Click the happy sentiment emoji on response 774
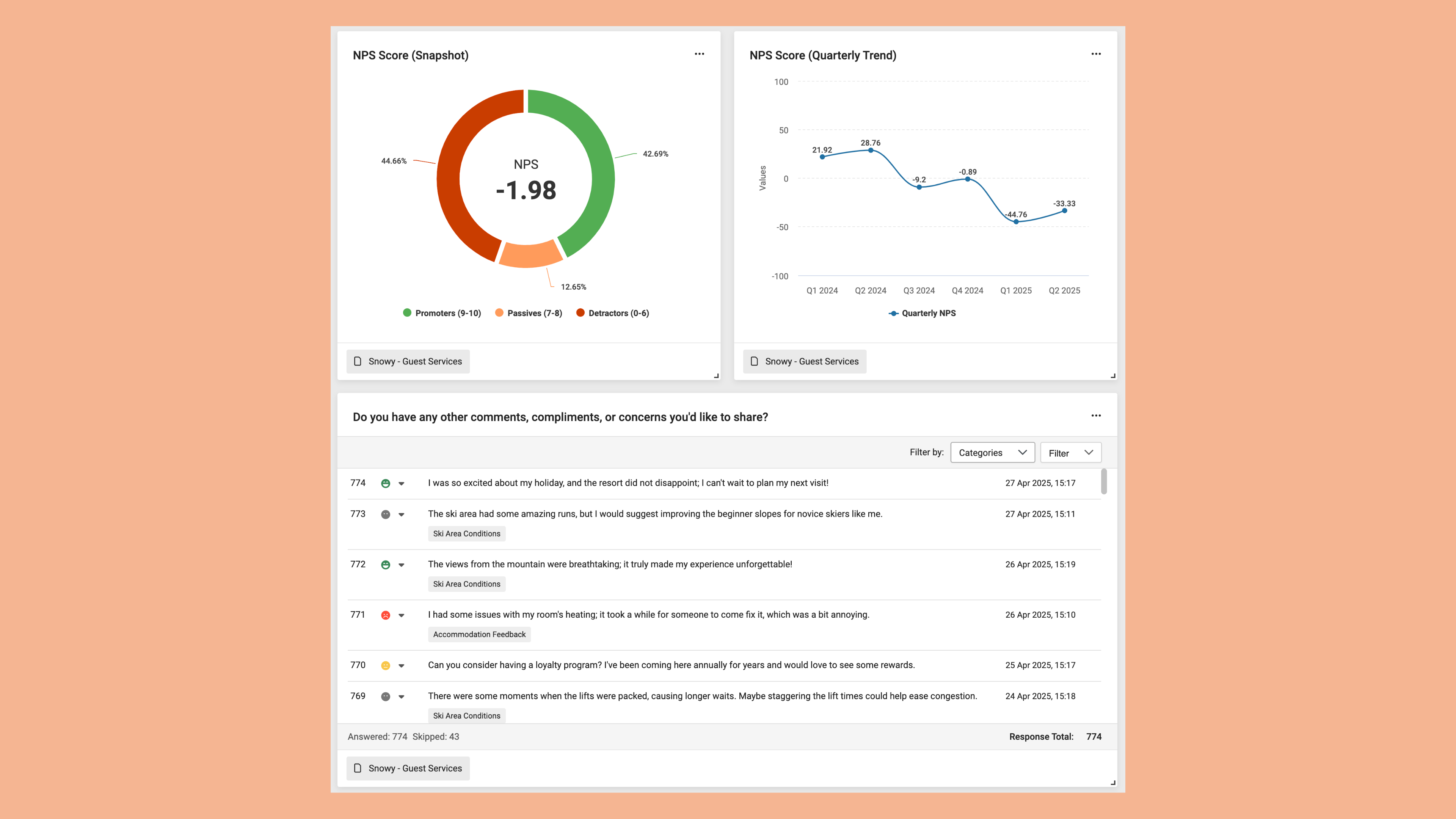This screenshot has width=1456, height=819. tap(386, 483)
